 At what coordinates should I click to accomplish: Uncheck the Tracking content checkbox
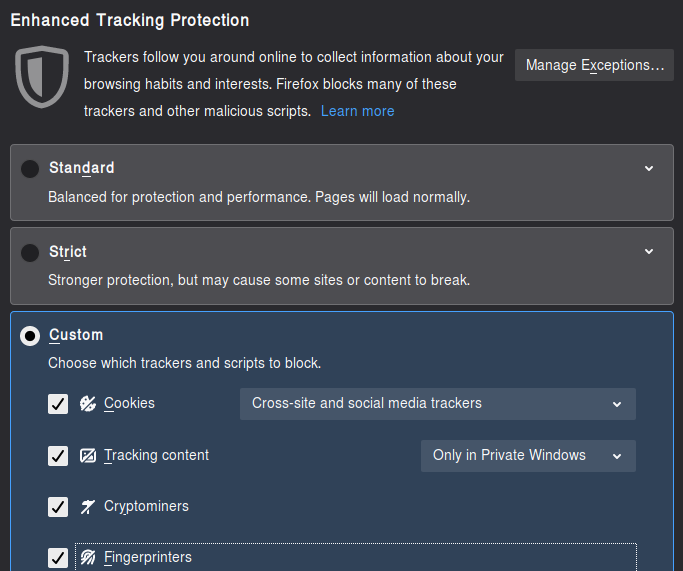point(58,456)
